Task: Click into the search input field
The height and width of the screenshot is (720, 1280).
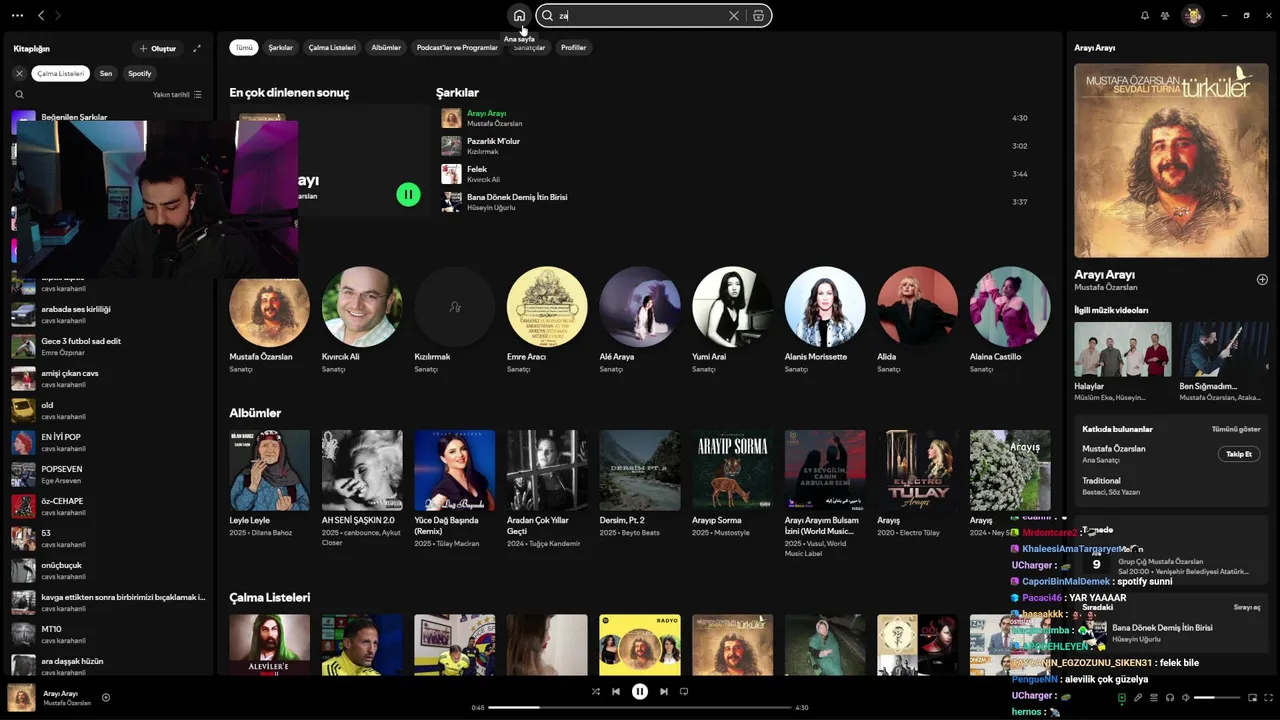Action: pos(640,16)
